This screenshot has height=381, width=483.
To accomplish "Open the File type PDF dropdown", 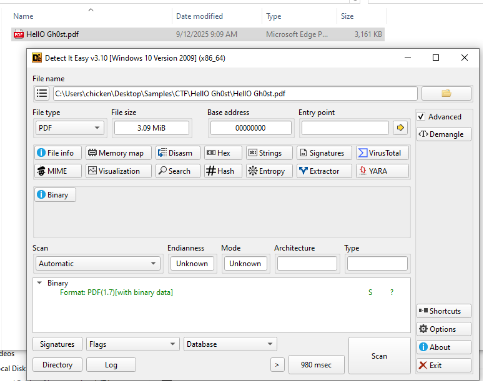I will pos(69,128).
